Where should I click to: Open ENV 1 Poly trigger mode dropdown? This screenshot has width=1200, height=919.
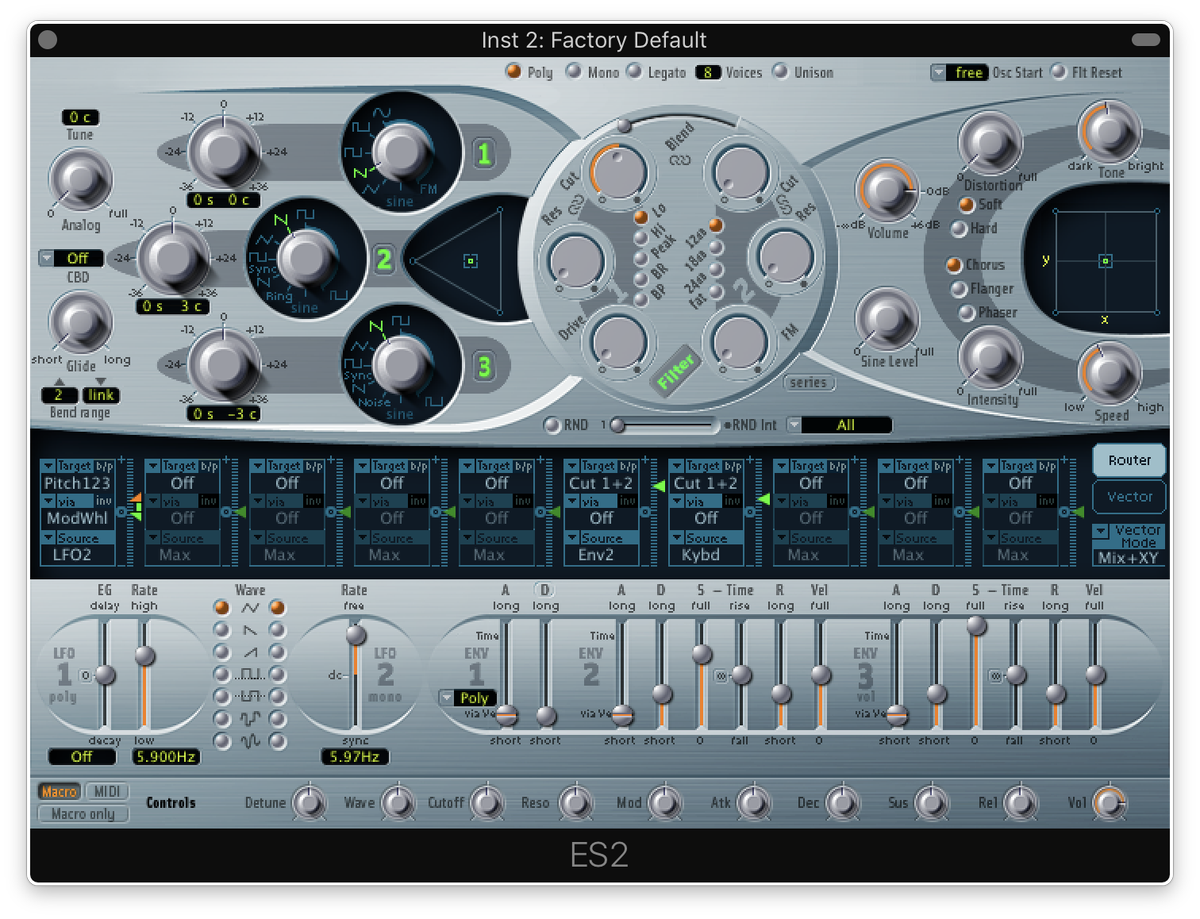[467, 698]
